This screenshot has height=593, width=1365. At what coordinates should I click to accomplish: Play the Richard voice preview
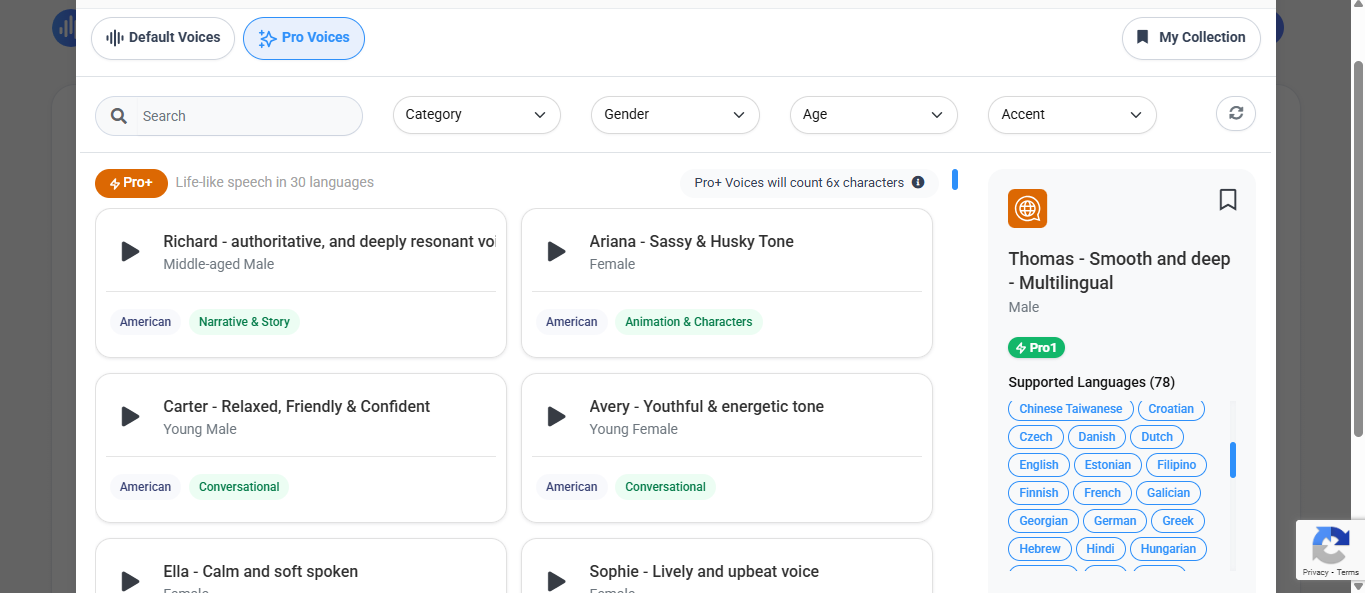pyautogui.click(x=130, y=252)
